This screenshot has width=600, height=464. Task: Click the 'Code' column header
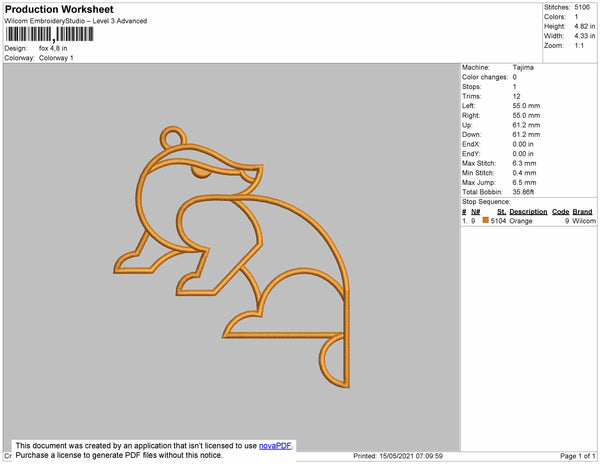tap(561, 212)
